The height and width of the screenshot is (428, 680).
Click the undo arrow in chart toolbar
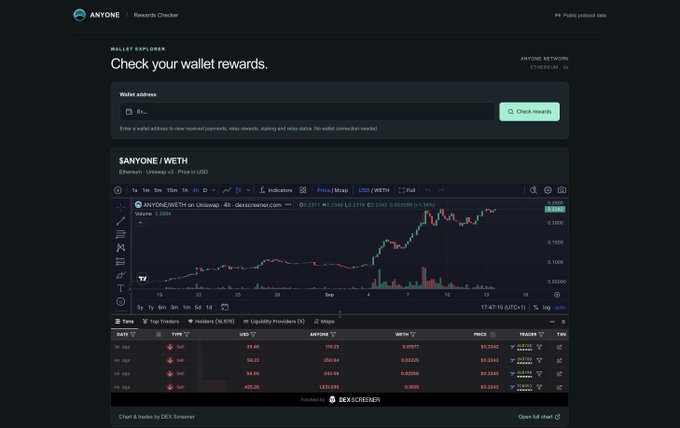(x=428, y=190)
